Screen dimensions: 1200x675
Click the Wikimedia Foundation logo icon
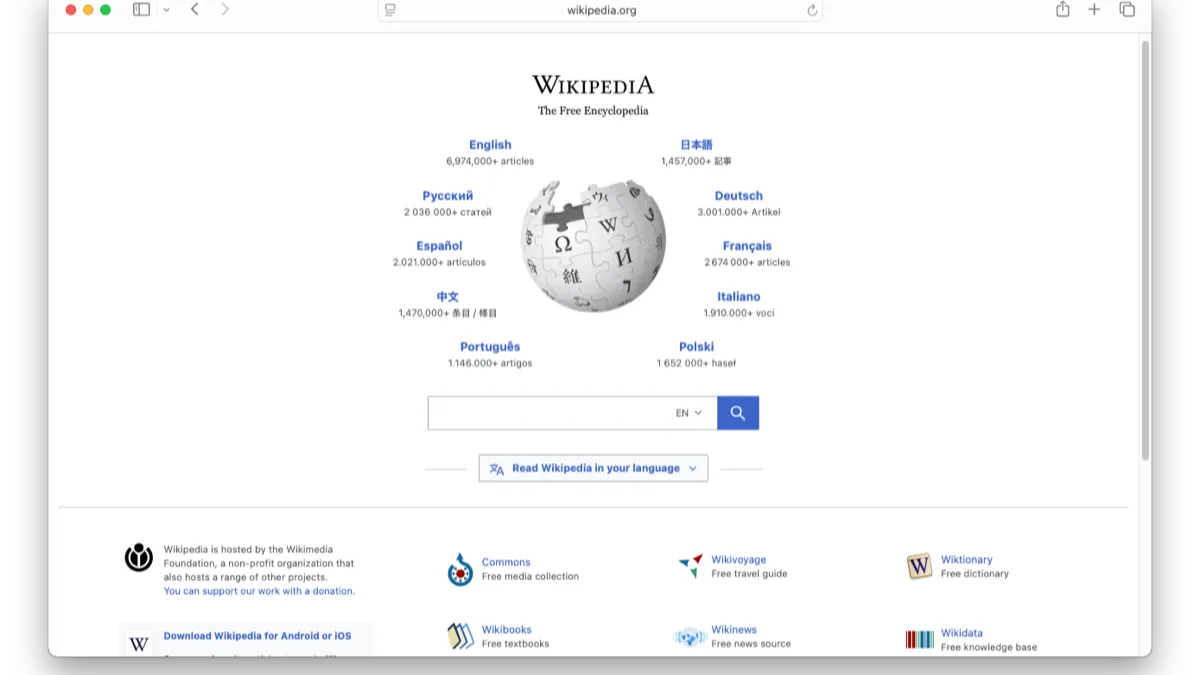[x=139, y=557]
